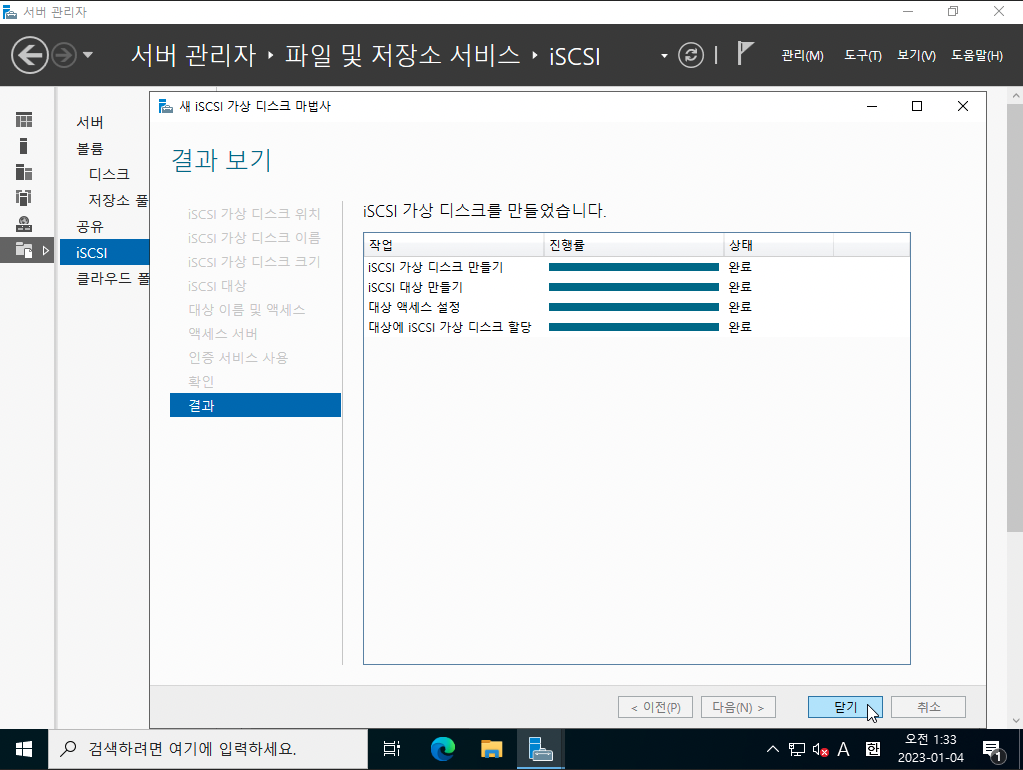The width and height of the screenshot is (1023, 770).
Task: Click the taskbar clock showing 오전 1:33
Action: click(930, 748)
